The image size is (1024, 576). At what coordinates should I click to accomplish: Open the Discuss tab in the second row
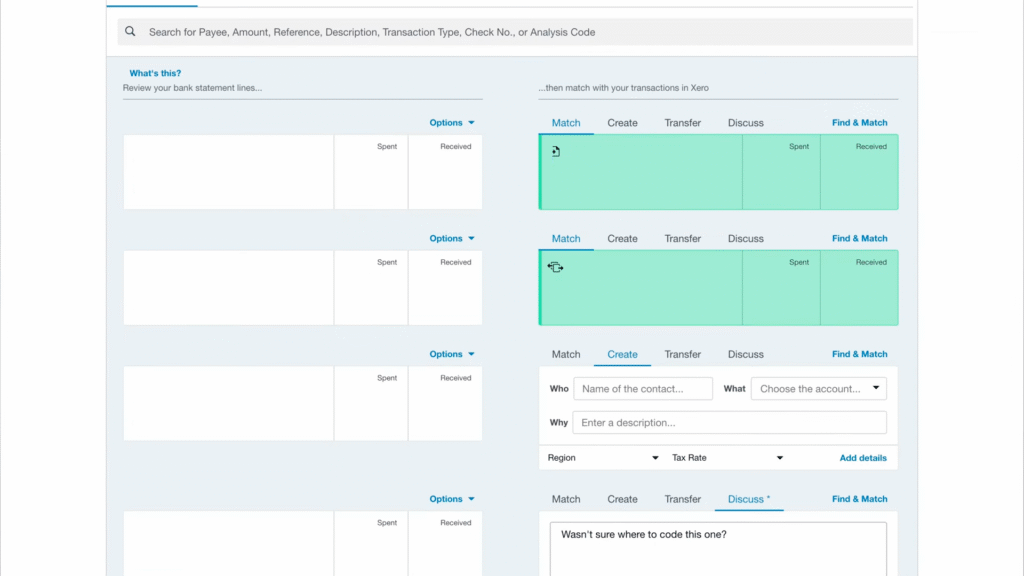point(745,239)
